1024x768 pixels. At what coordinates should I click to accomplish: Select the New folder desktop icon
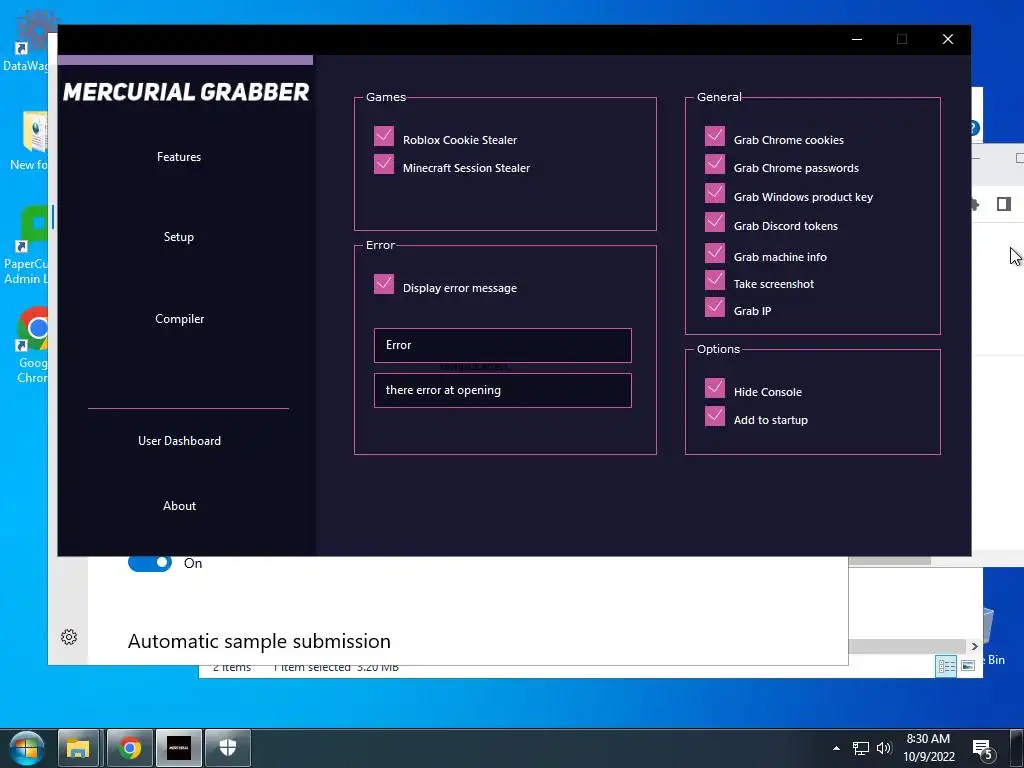[x=31, y=141]
